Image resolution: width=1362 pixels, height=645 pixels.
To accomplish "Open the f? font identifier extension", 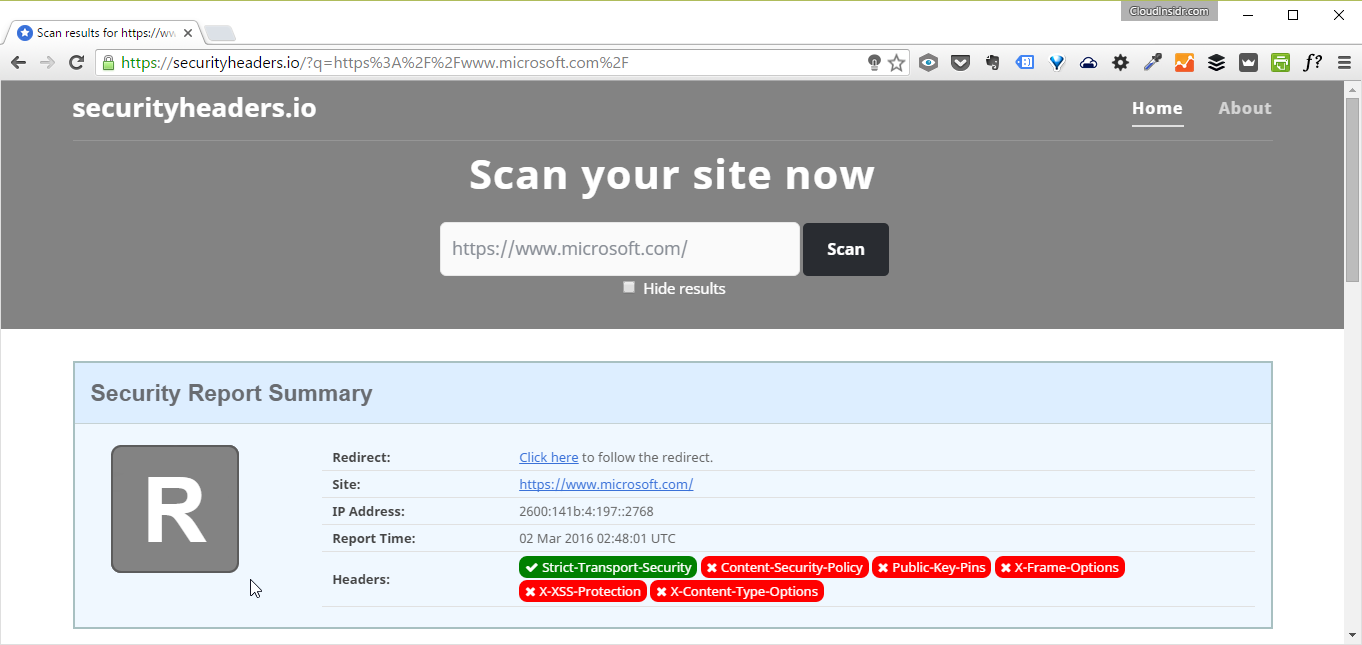I will point(1312,63).
